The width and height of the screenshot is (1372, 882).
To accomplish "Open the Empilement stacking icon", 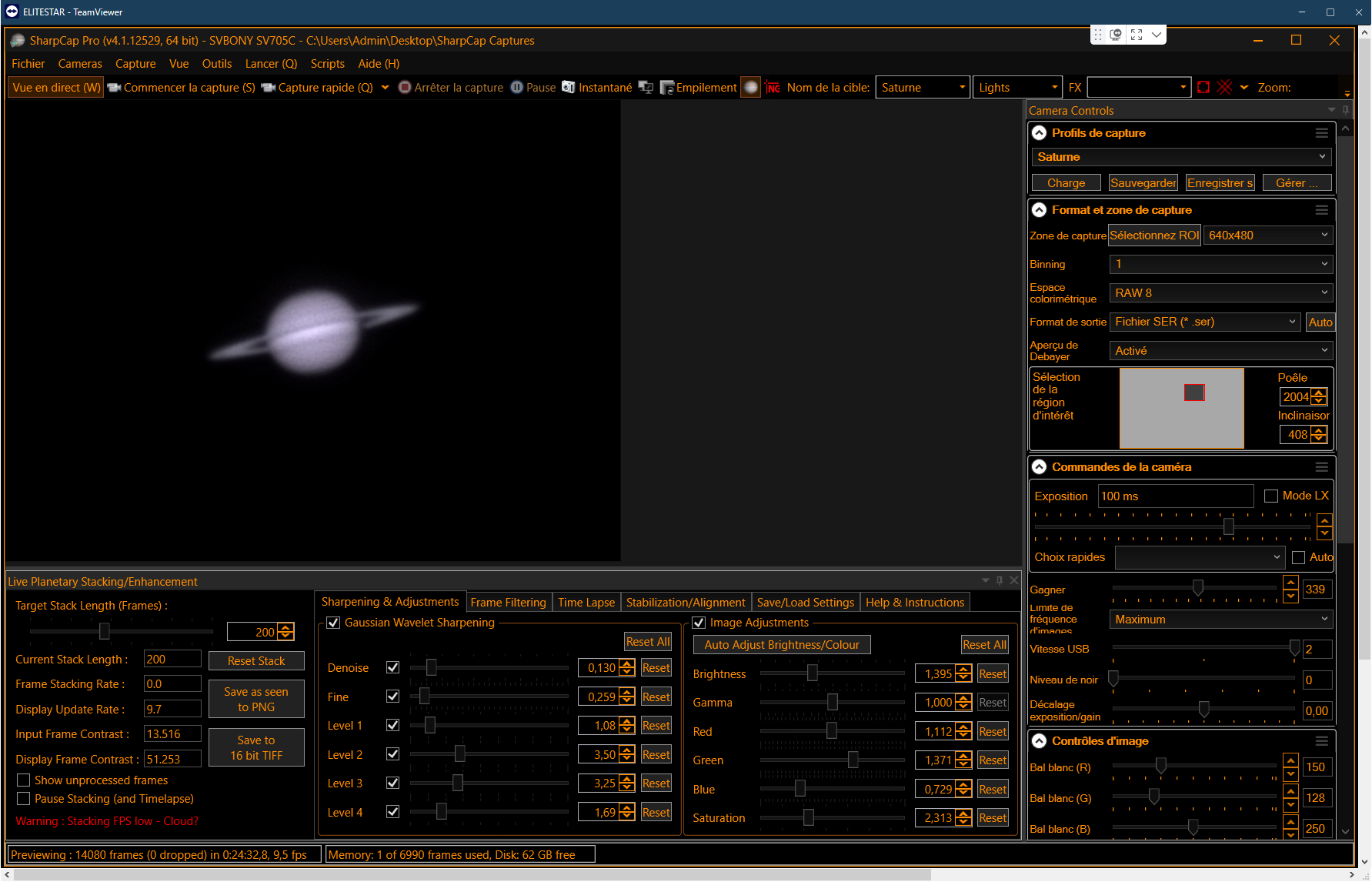I will [x=667, y=88].
